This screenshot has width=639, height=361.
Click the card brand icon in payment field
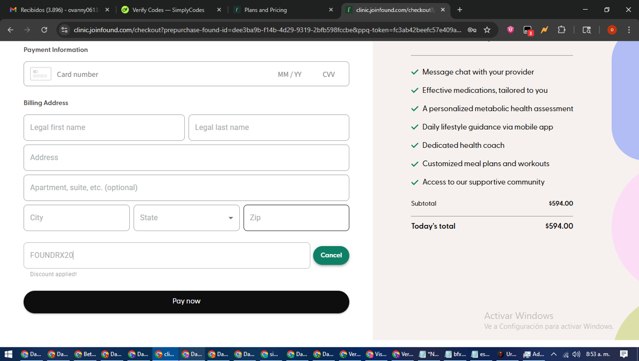(x=40, y=74)
